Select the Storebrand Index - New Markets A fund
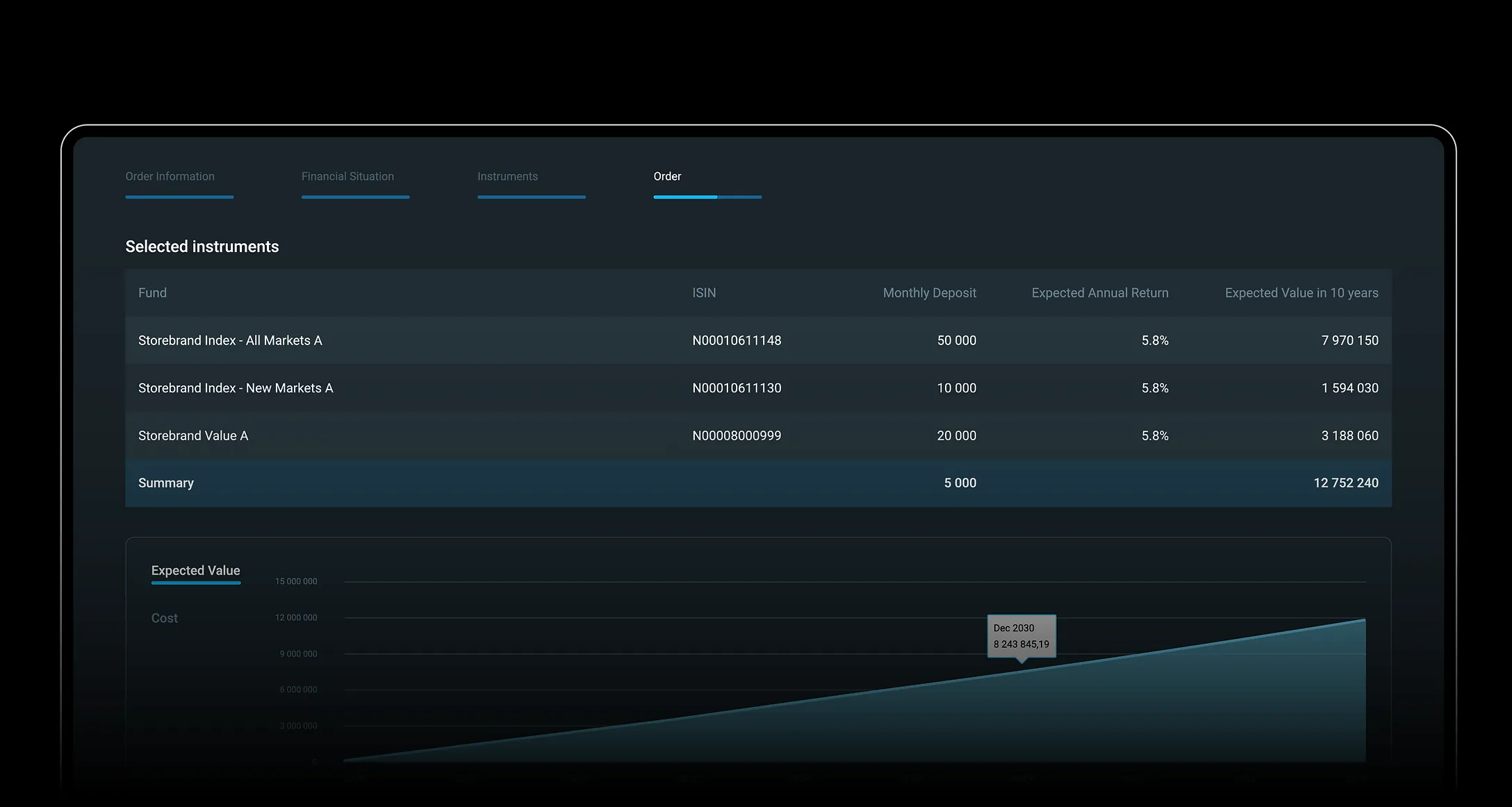The image size is (1512, 807). click(x=236, y=388)
